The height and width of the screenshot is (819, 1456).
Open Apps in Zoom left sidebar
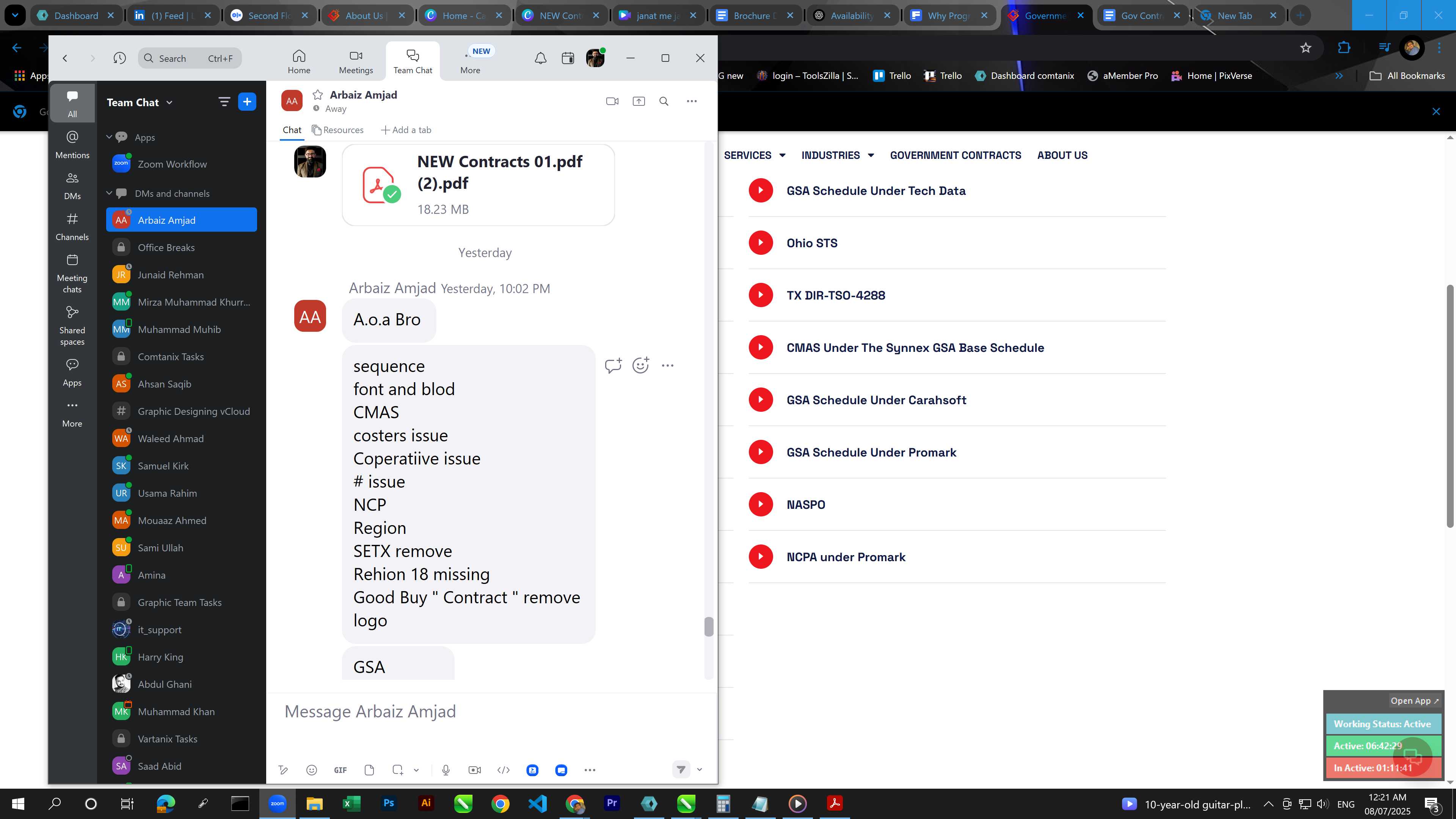(72, 372)
